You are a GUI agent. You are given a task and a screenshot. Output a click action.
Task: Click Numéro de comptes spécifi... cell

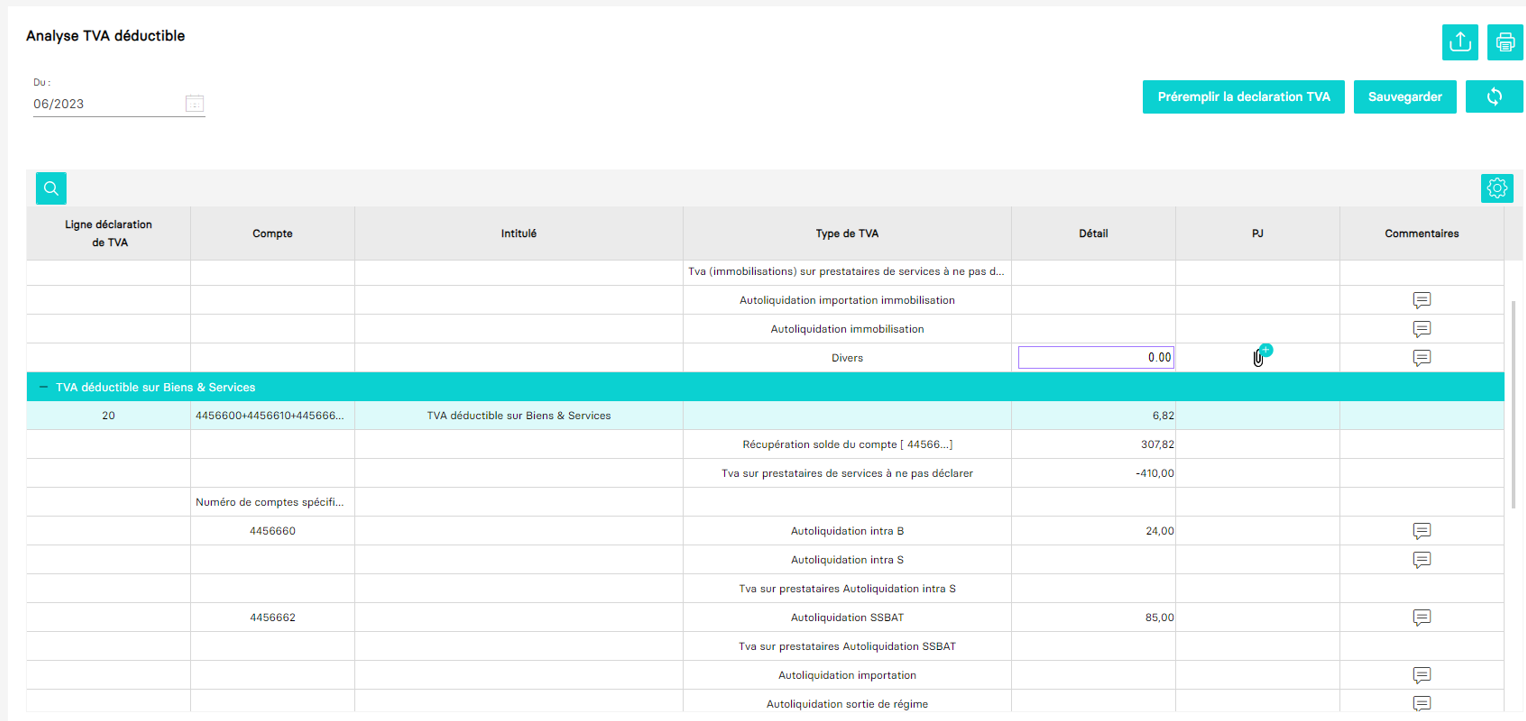273,502
